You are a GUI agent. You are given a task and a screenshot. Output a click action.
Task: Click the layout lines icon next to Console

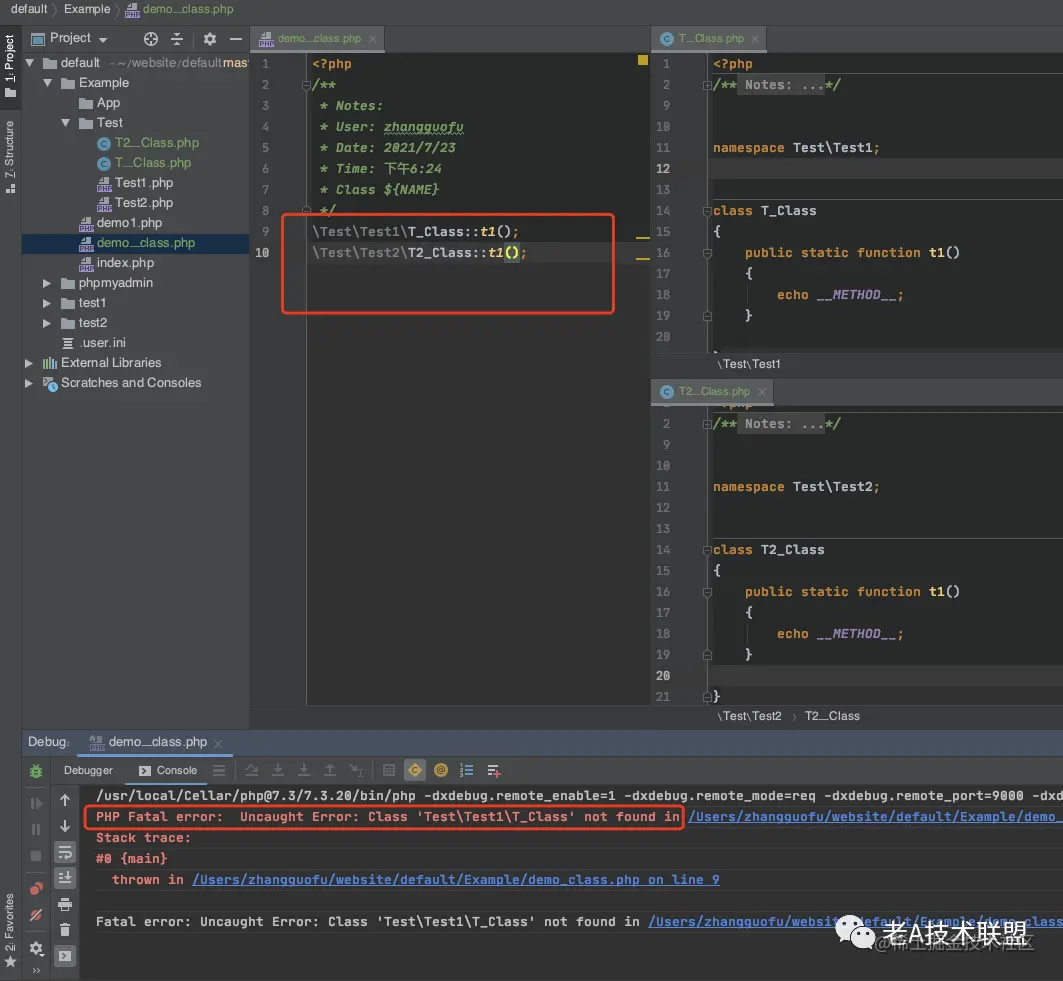[219, 770]
